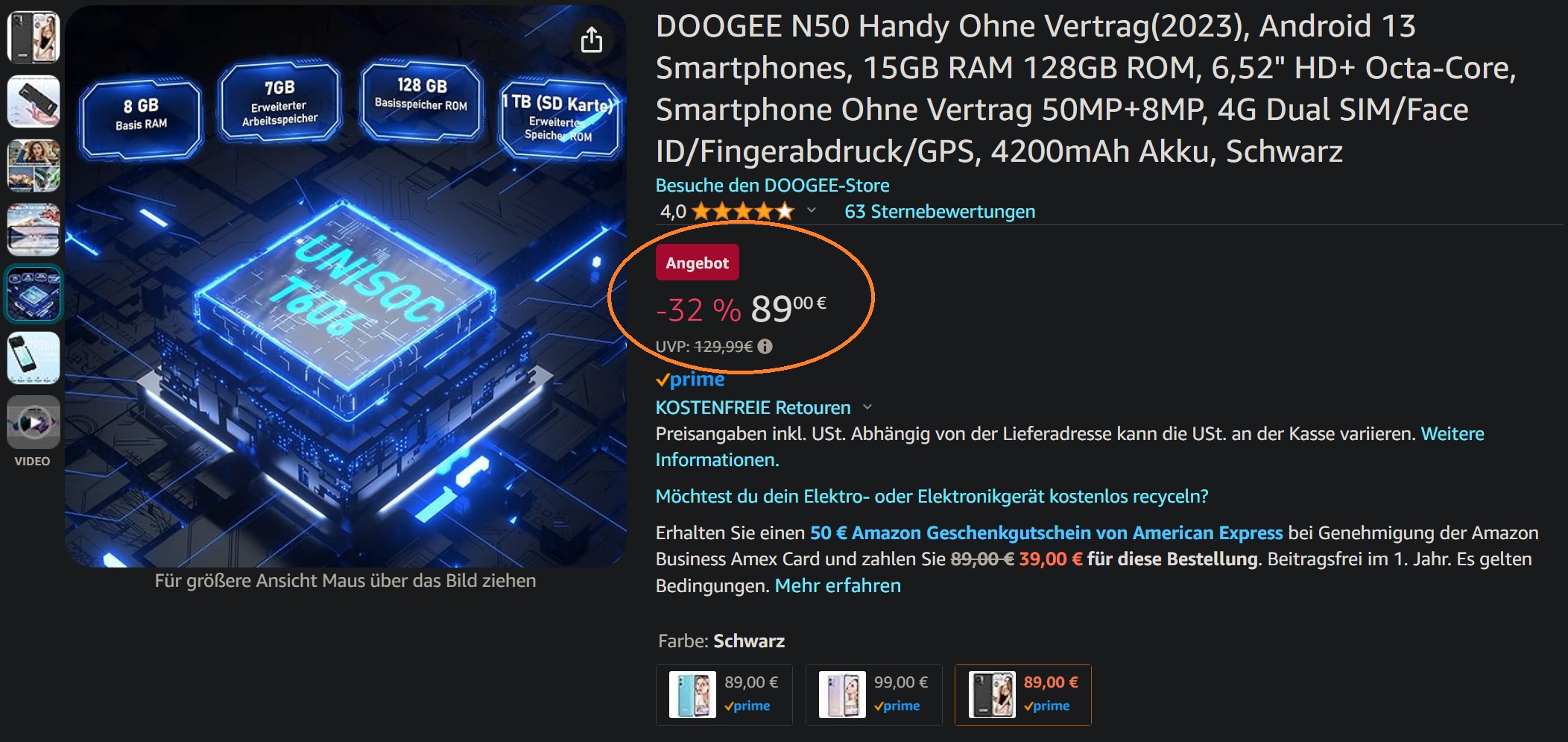Open the 63 Sternebewertungen link
This screenshot has width=1568, height=742.
coord(940,212)
